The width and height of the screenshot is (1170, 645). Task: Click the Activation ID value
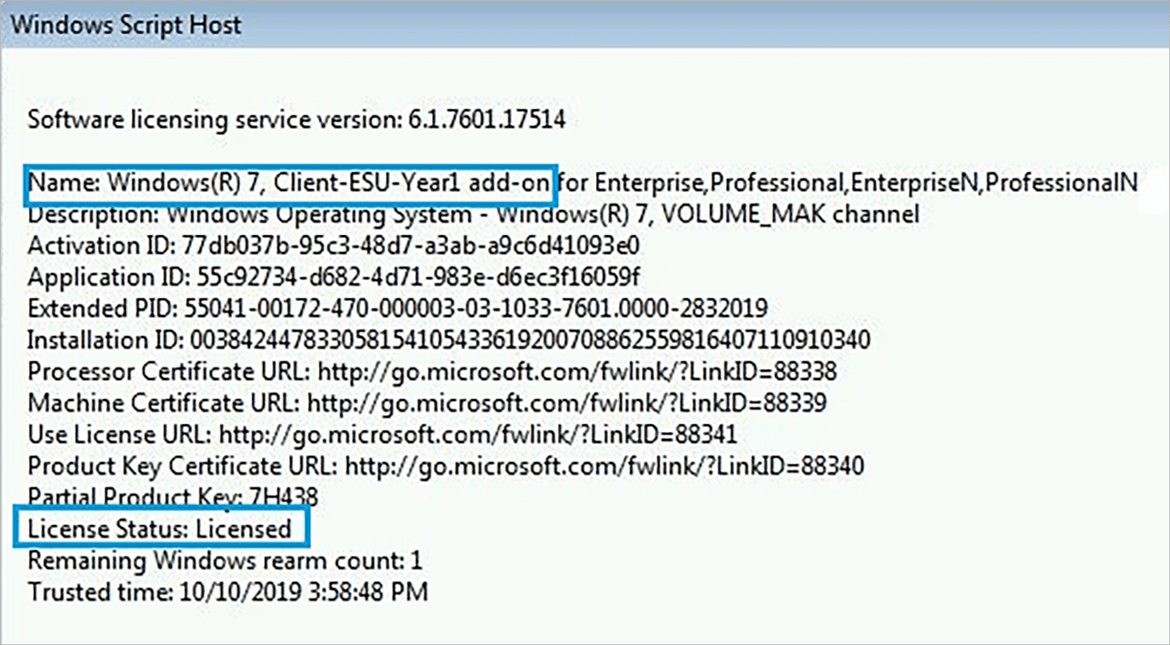[x=418, y=246]
